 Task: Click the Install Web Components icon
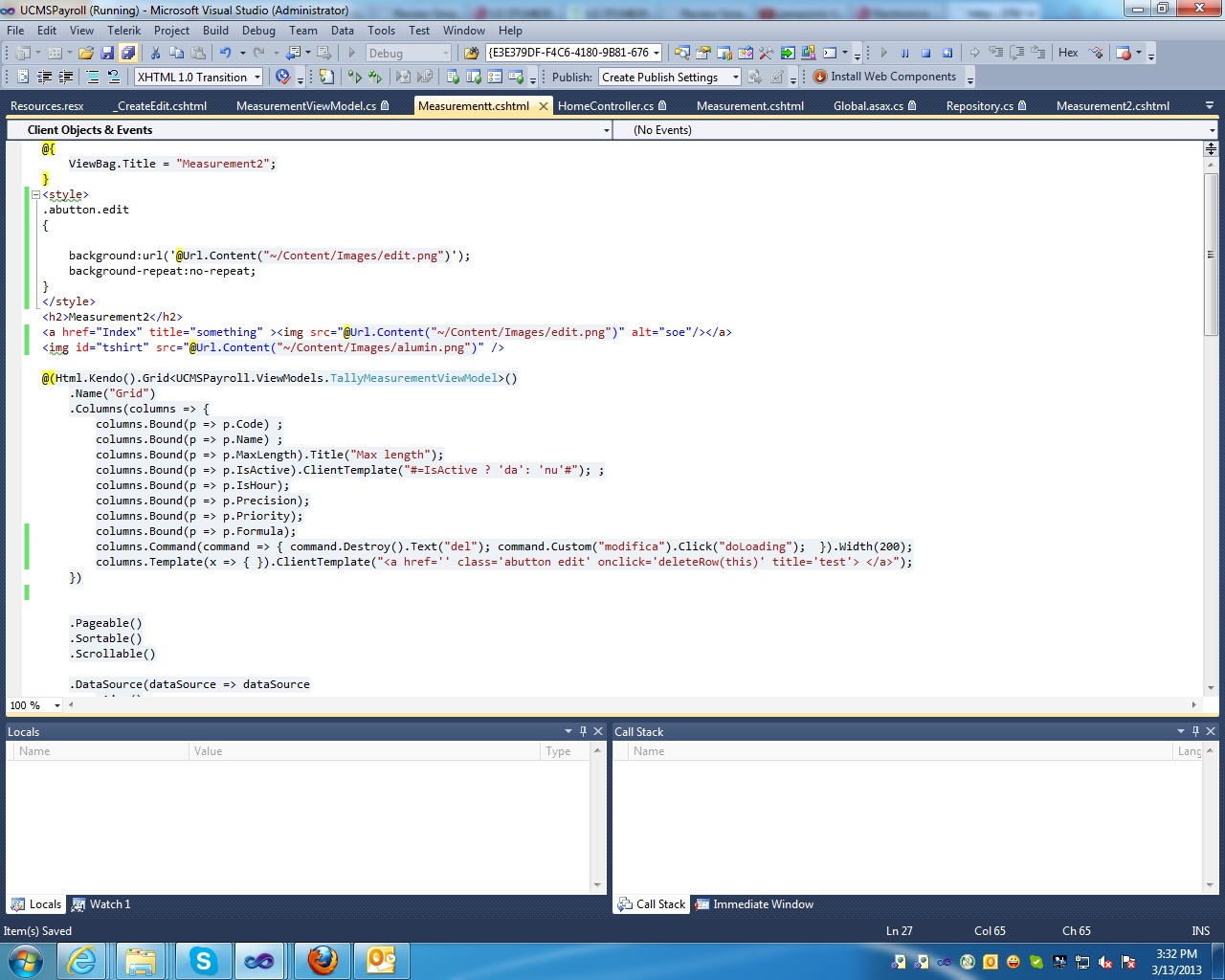pyautogui.click(x=819, y=78)
